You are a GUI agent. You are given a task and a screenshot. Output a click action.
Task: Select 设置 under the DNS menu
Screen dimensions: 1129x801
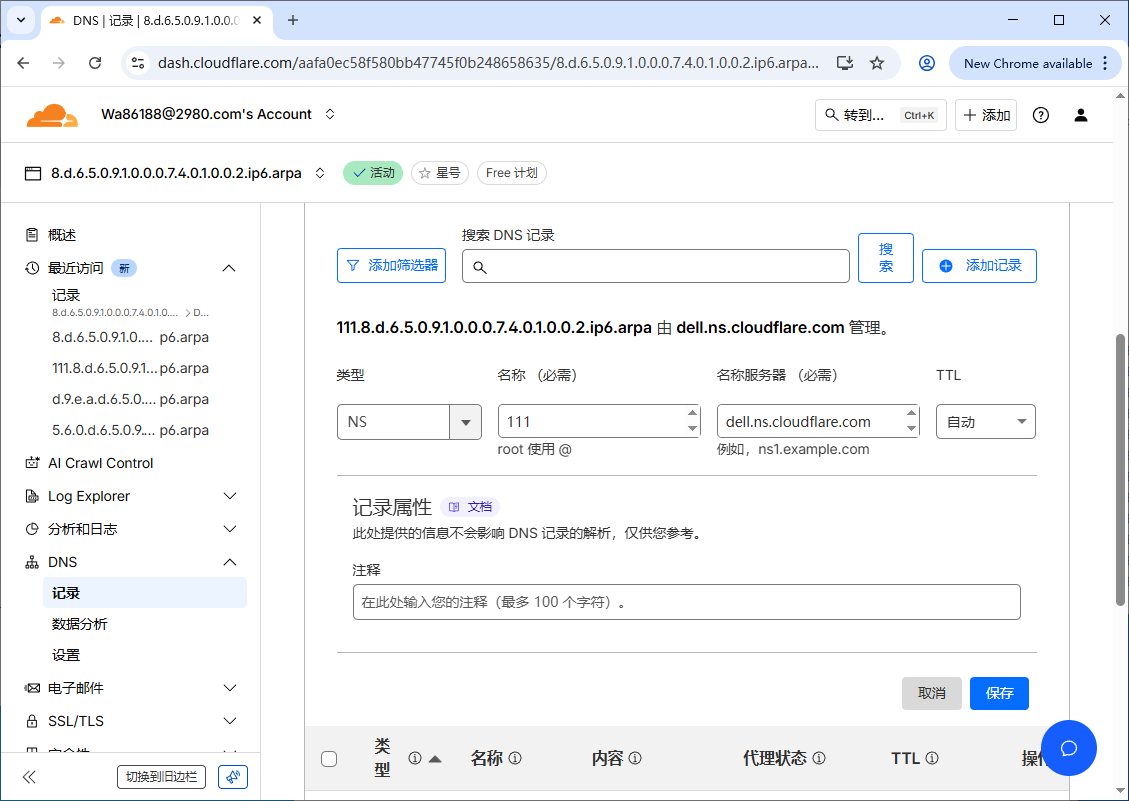click(65, 654)
